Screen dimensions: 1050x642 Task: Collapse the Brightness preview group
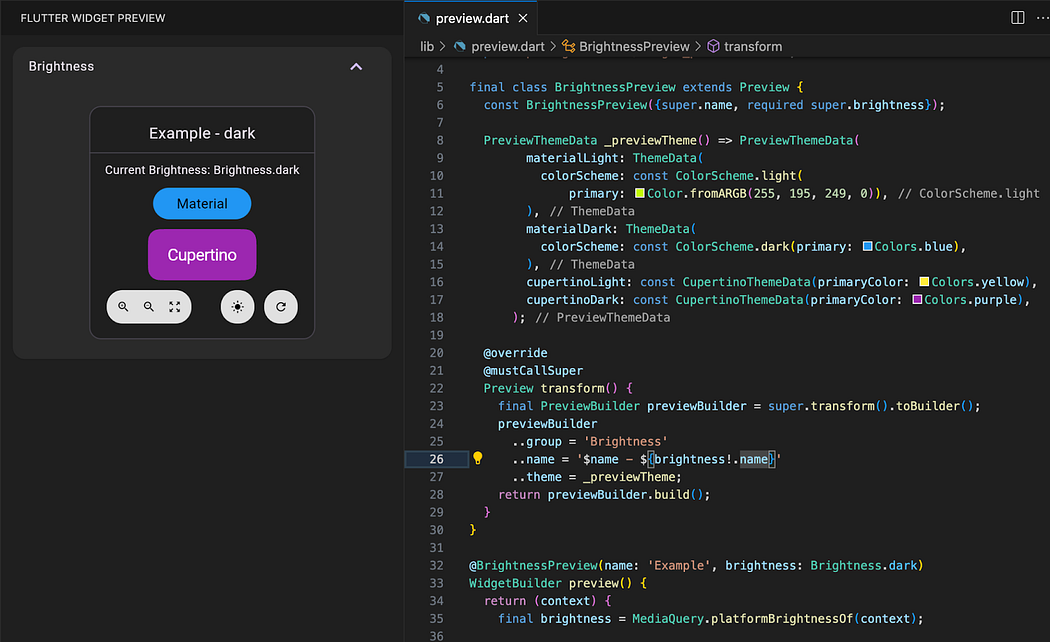pyautogui.click(x=356, y=66)
